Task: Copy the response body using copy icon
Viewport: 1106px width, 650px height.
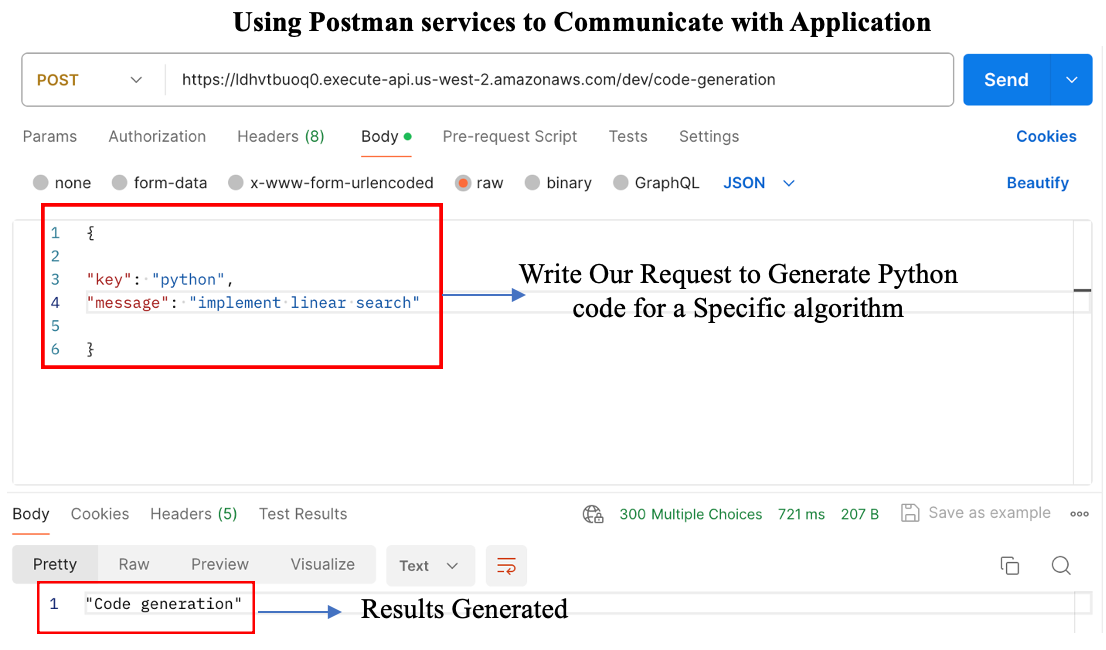Action: click(1010, 566)
